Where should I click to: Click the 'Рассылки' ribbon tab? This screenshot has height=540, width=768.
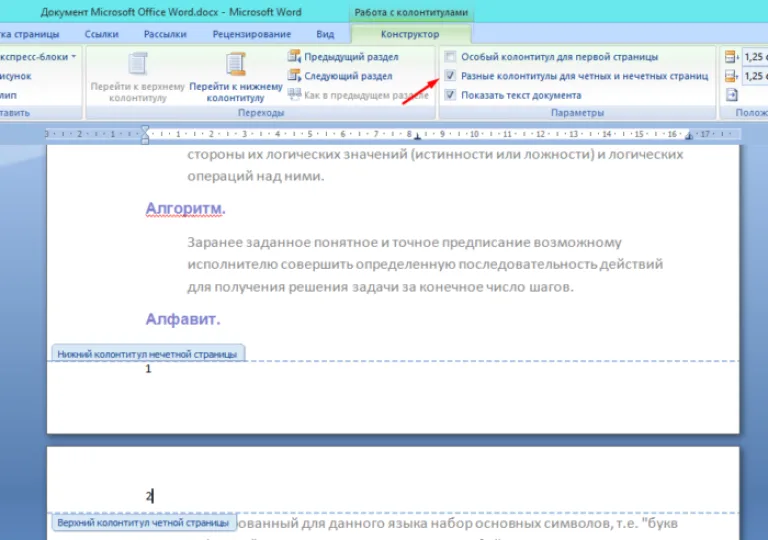pos(165,34)
